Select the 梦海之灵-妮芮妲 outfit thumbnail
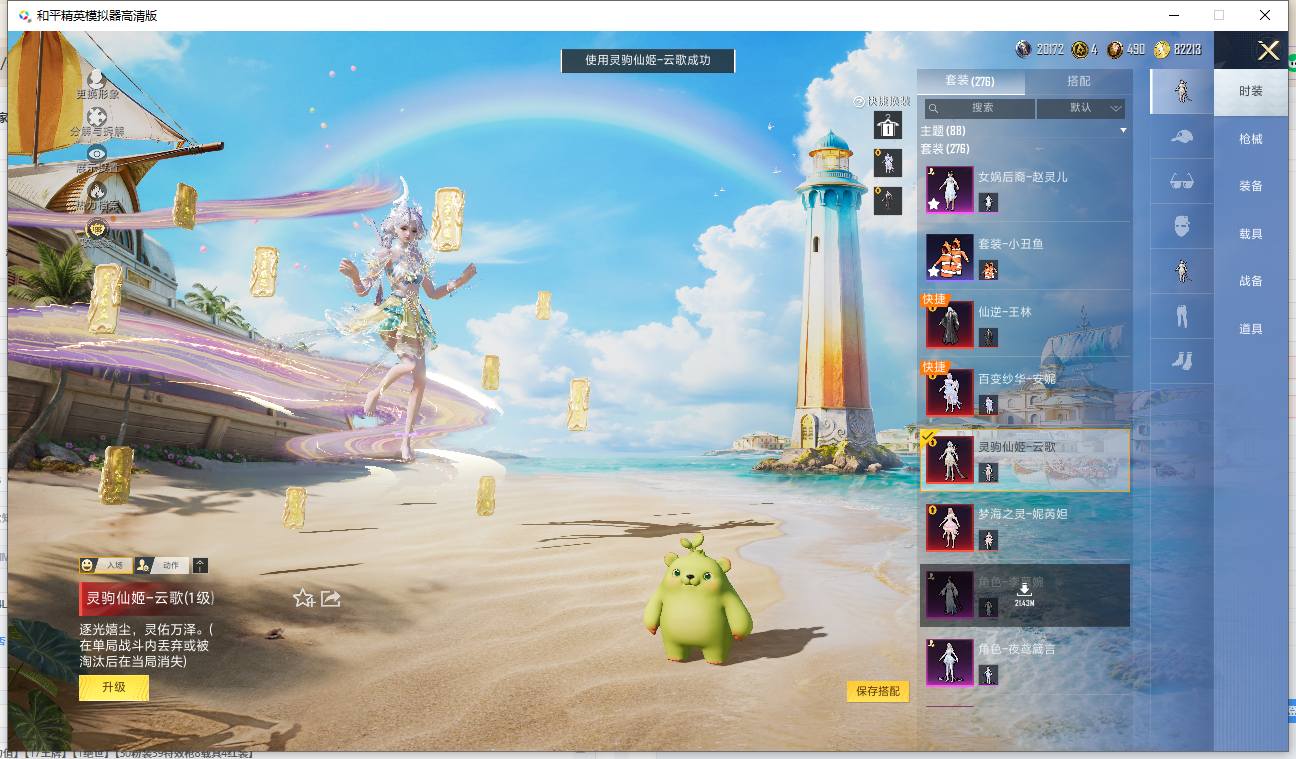 coord(949,527)
